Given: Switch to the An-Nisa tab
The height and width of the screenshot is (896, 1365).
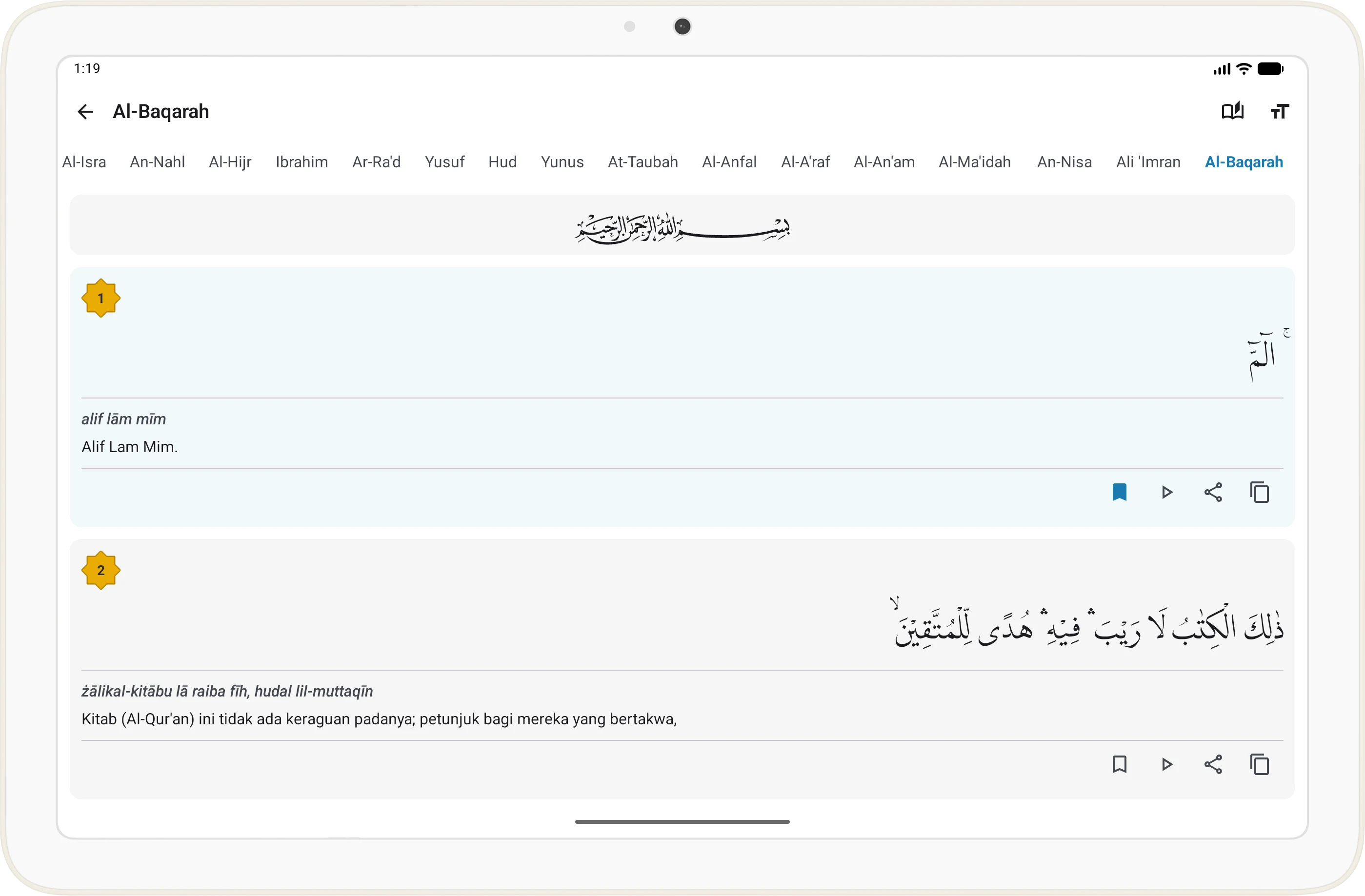Looking at the screenshot, I should pos(1064,162).
